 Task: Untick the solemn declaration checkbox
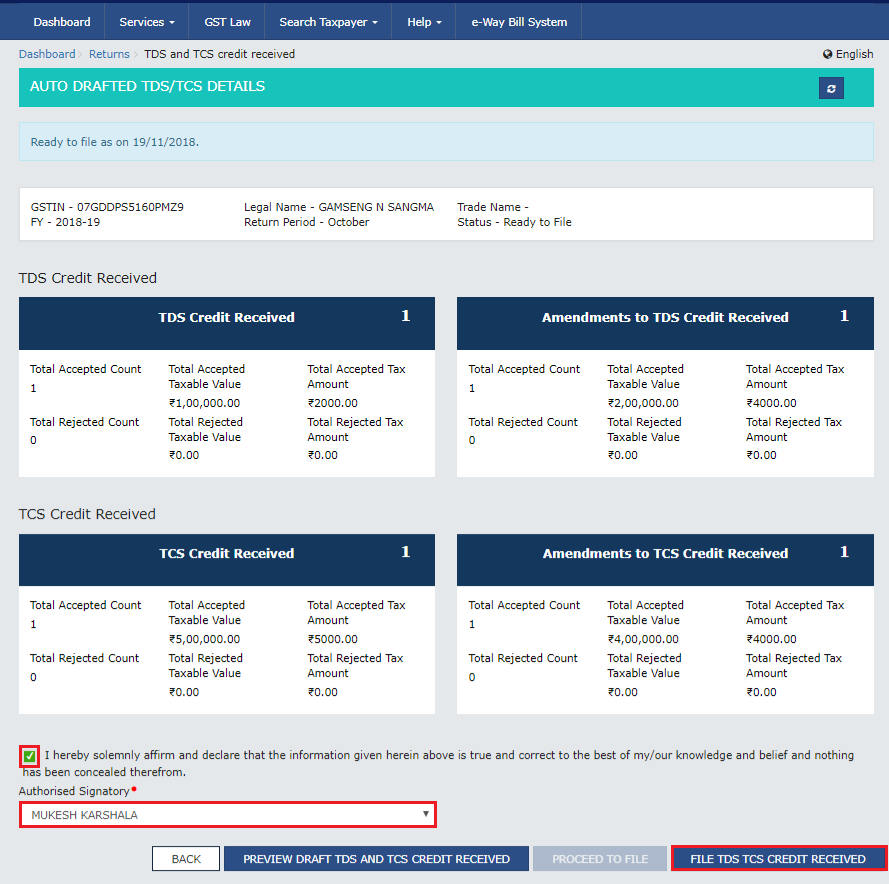[x=29, y=756]
